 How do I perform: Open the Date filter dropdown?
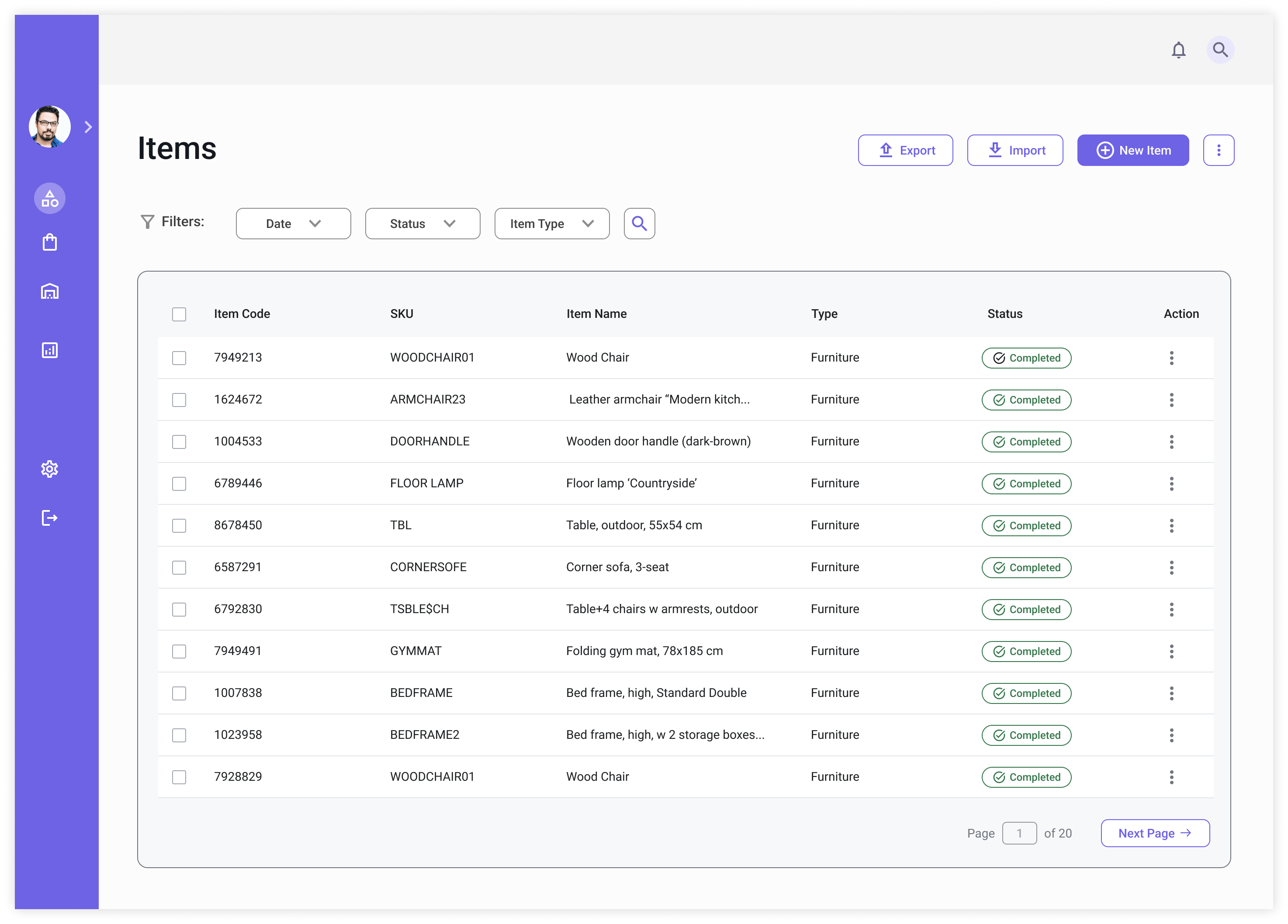[x=293, y=224]
